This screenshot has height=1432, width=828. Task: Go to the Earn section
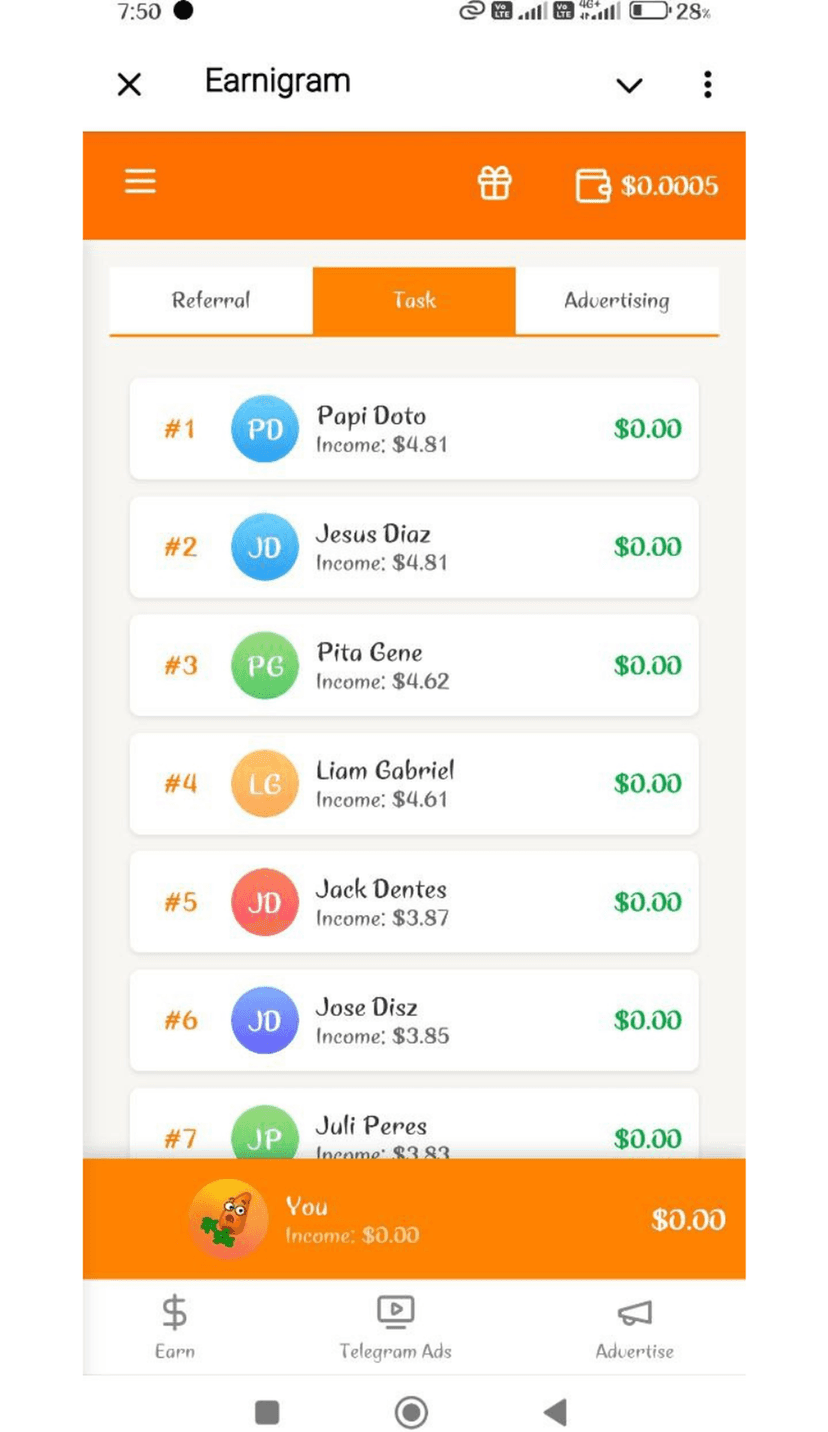click(x=175, y=1327)
